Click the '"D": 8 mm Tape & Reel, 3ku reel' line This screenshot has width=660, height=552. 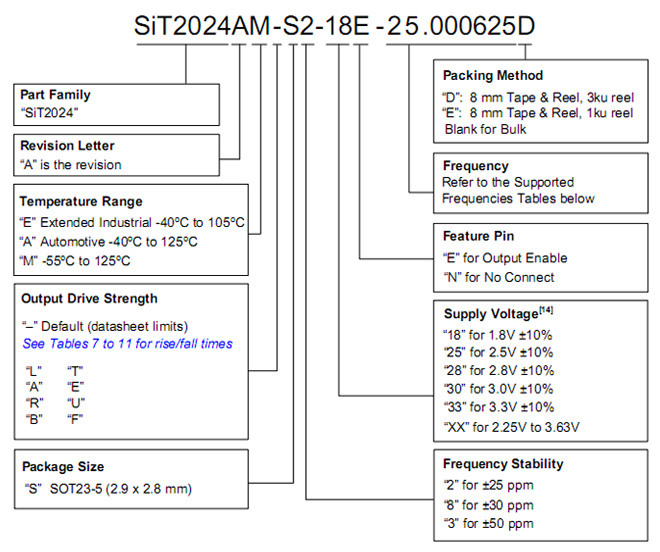pos(538,97)
